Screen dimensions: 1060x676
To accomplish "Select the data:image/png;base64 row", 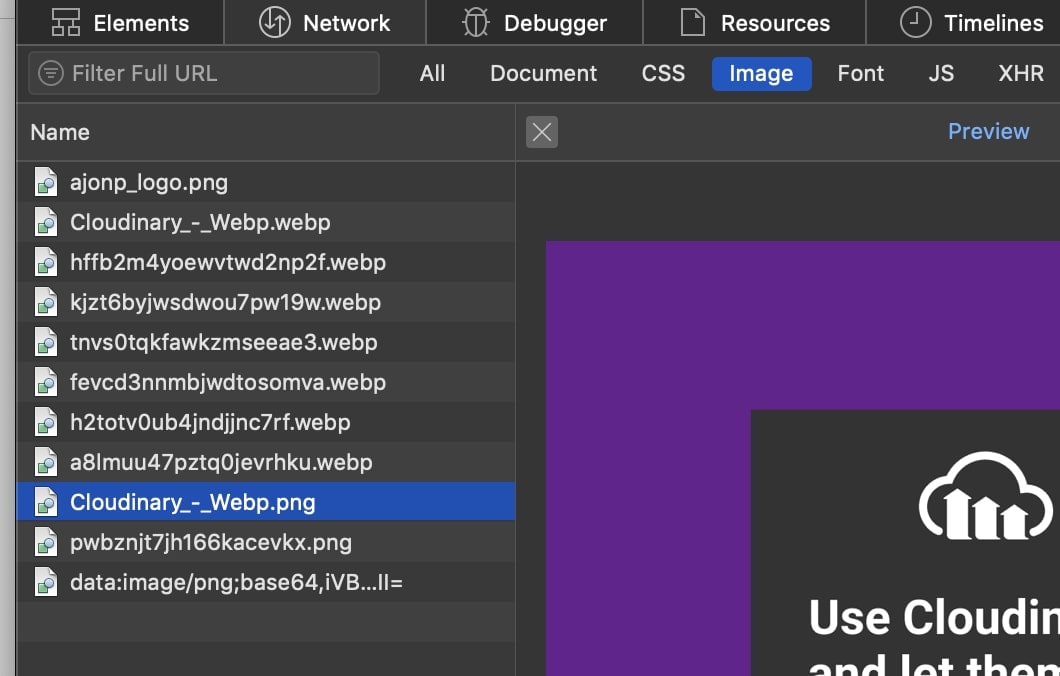I will 266,581.
